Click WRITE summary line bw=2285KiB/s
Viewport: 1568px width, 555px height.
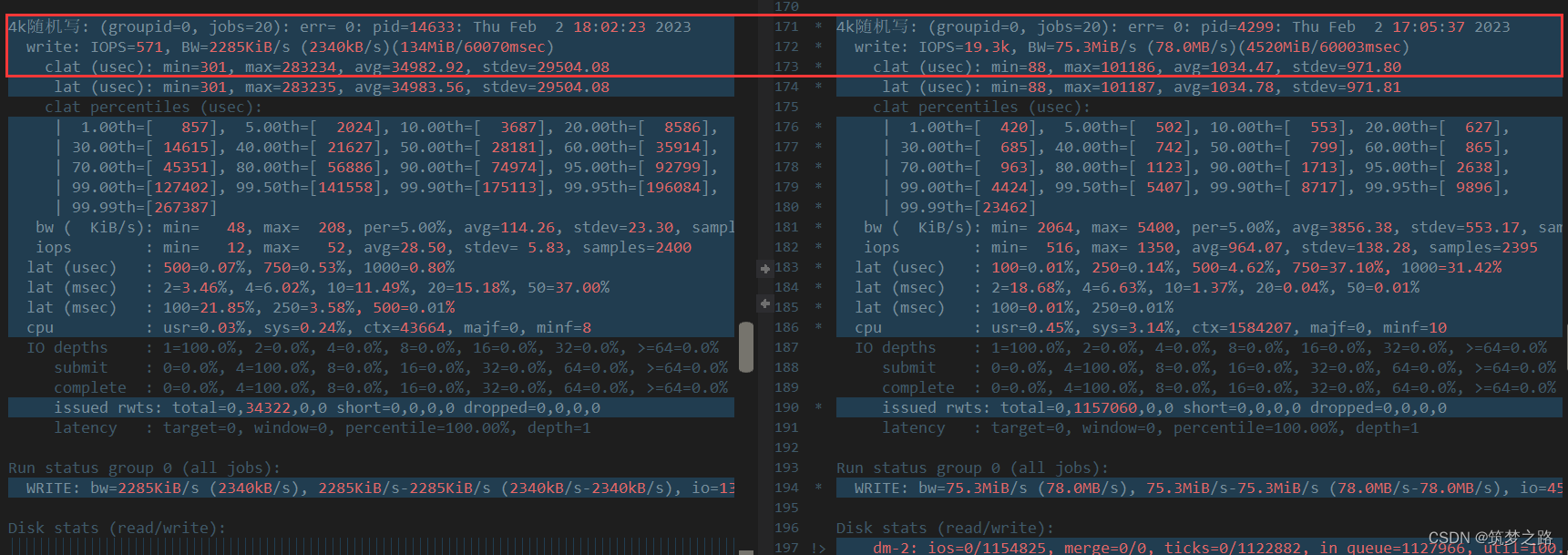pyautogui.click(x=380, y=488)
